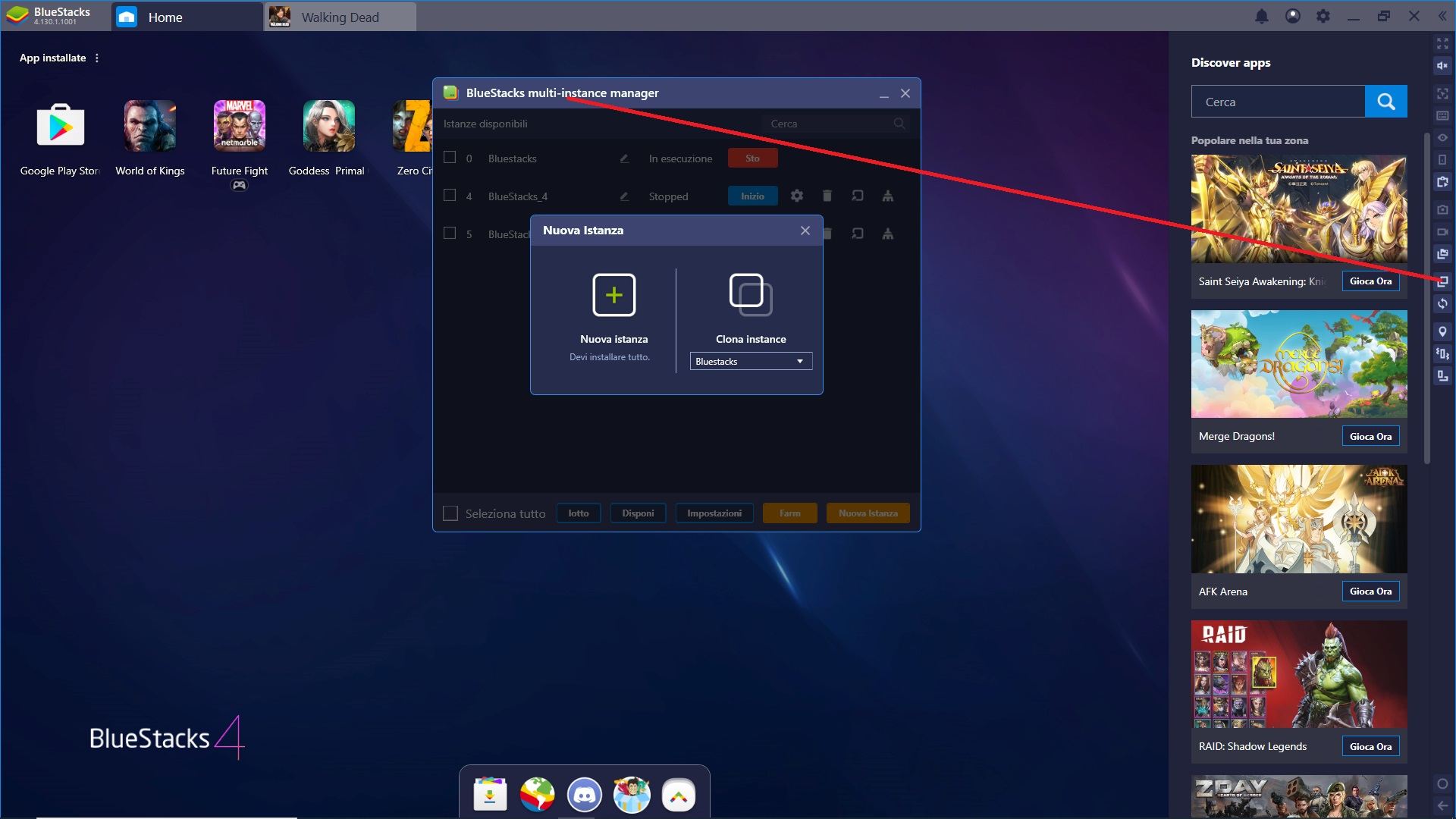Screen dimensions: 1456x819
Task: Open the account profile icon in title bar
Action: (1293, 16)
